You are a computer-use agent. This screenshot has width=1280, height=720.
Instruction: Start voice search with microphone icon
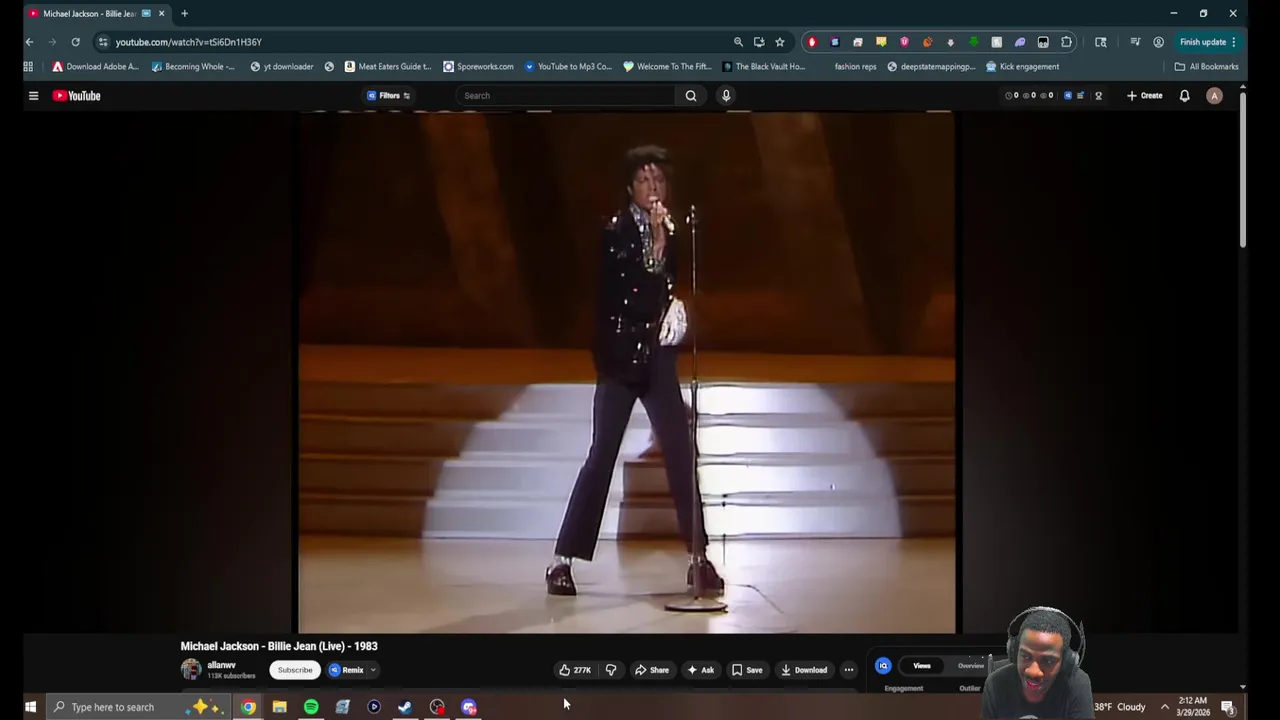click(726, 96)
